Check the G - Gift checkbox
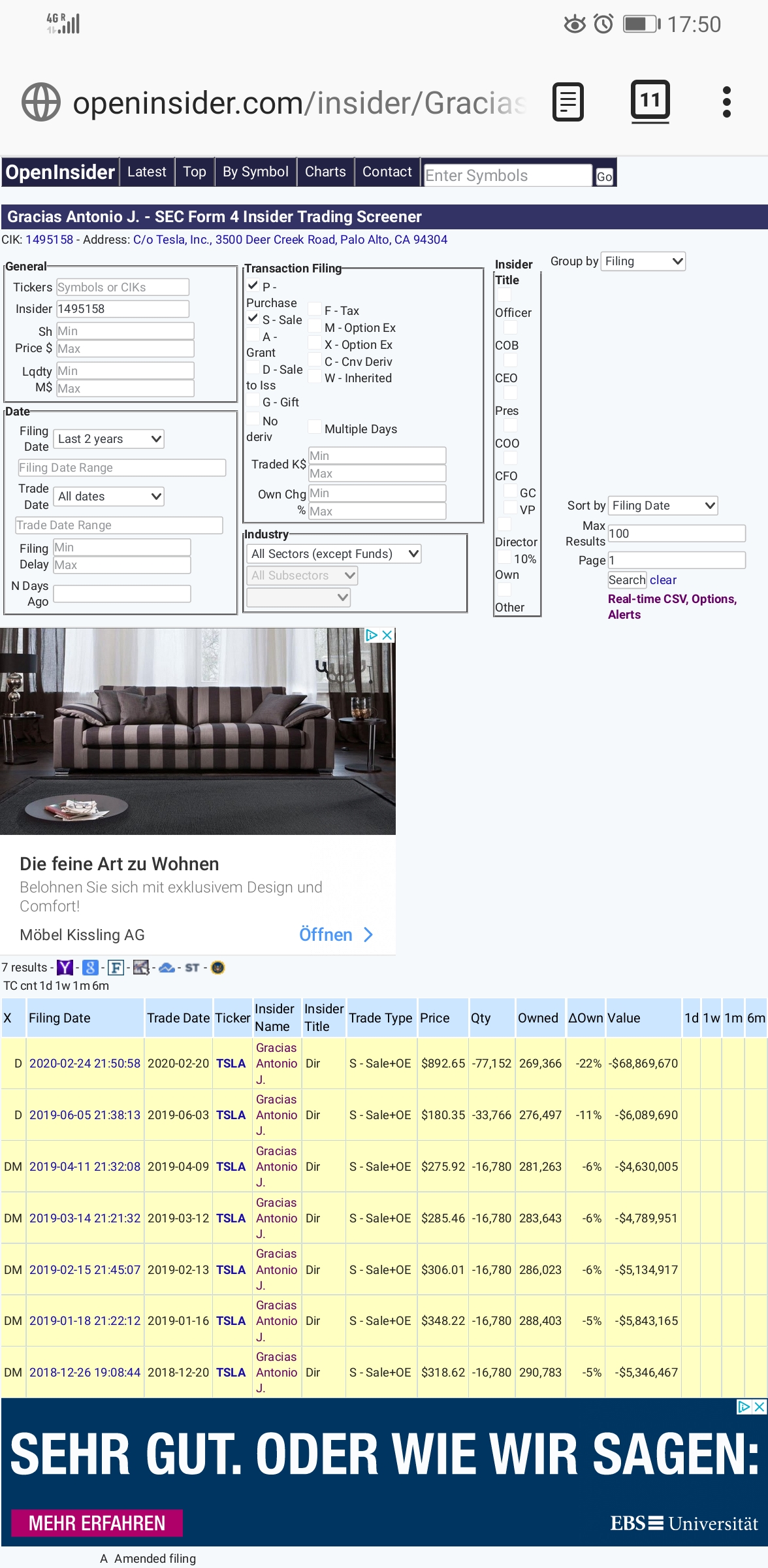Viewport: 768px width, 1568px height. (x=253, y=400)
